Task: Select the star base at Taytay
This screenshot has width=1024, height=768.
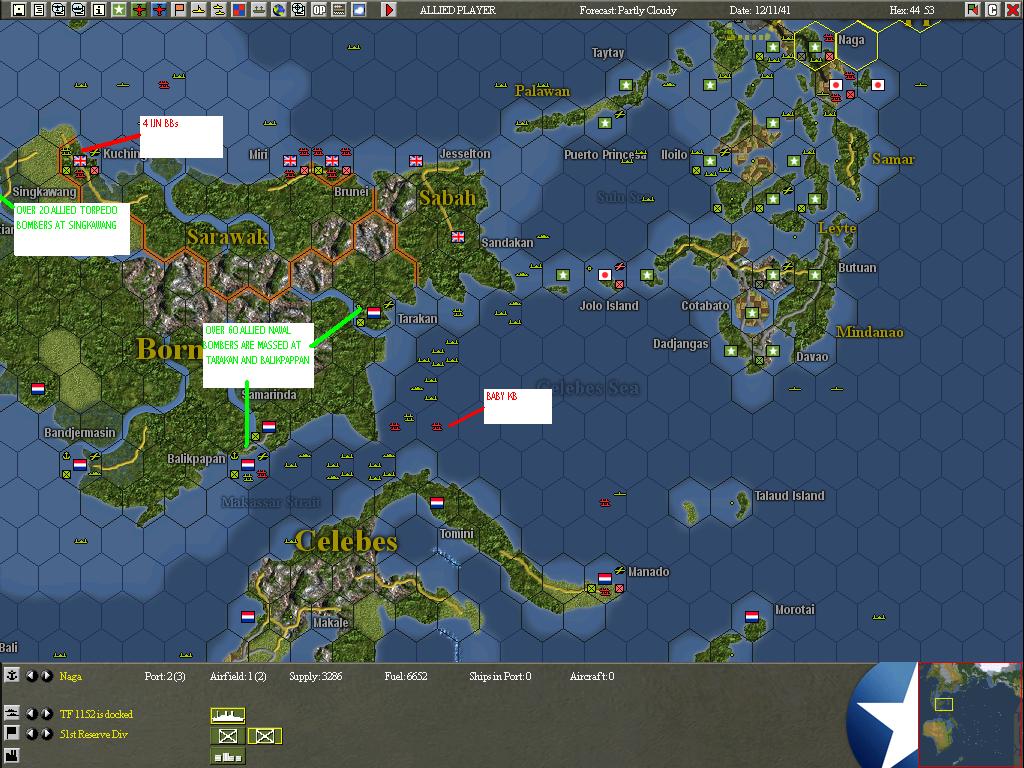Action: (626, 85)
